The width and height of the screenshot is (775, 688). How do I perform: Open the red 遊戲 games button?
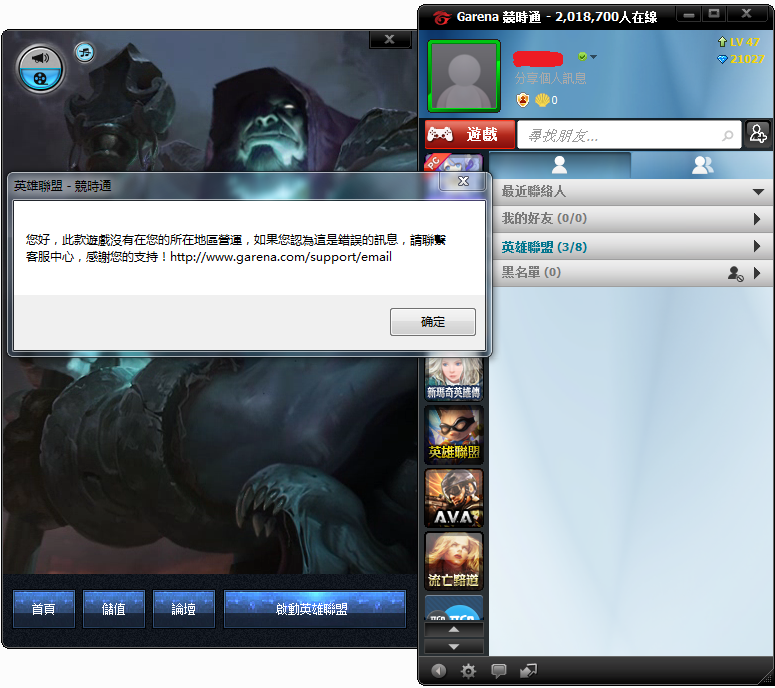(x=470, y=134)
